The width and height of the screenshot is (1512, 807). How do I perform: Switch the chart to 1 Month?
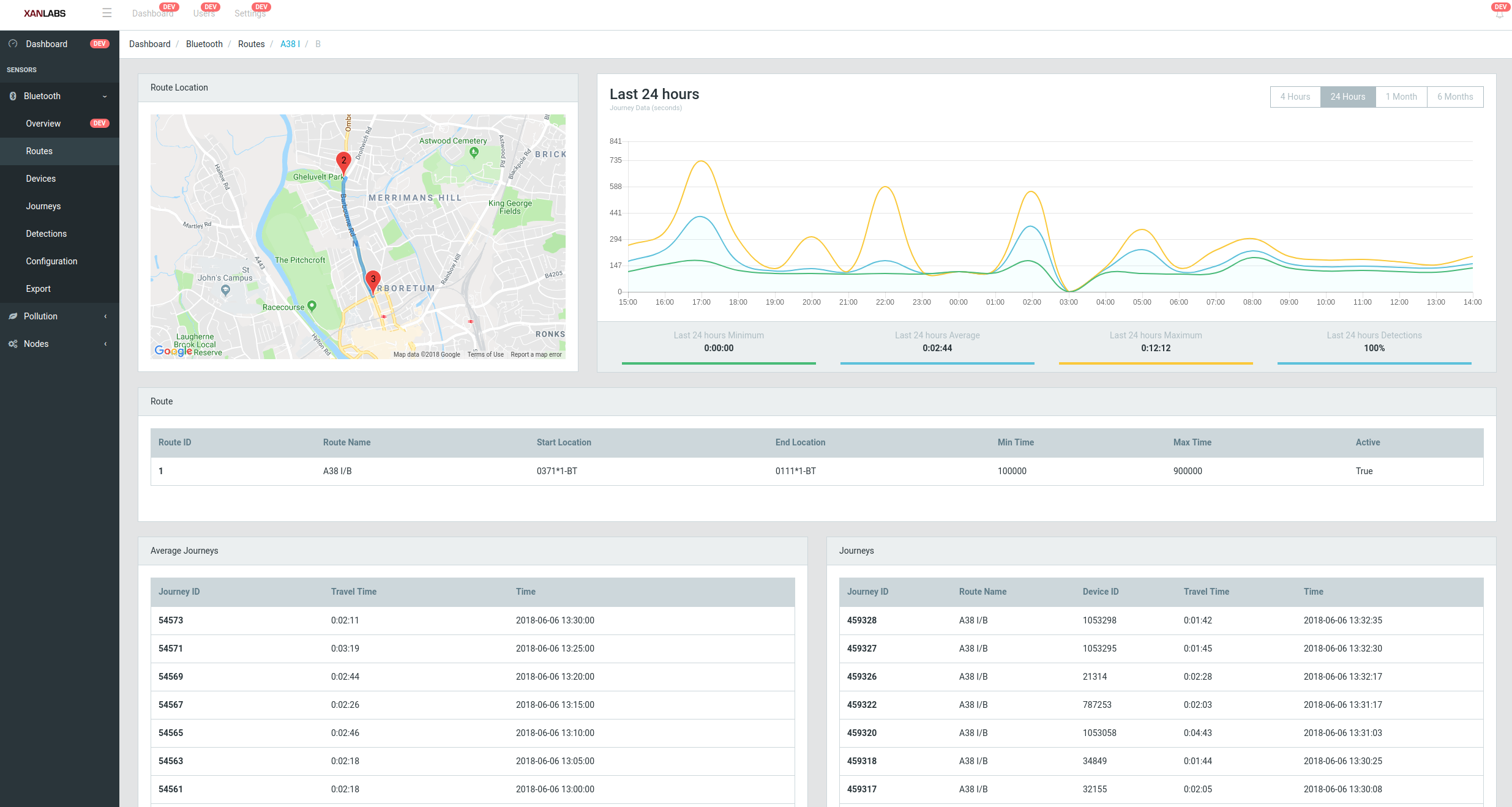pyautogui.click(x=1401, y=97)
